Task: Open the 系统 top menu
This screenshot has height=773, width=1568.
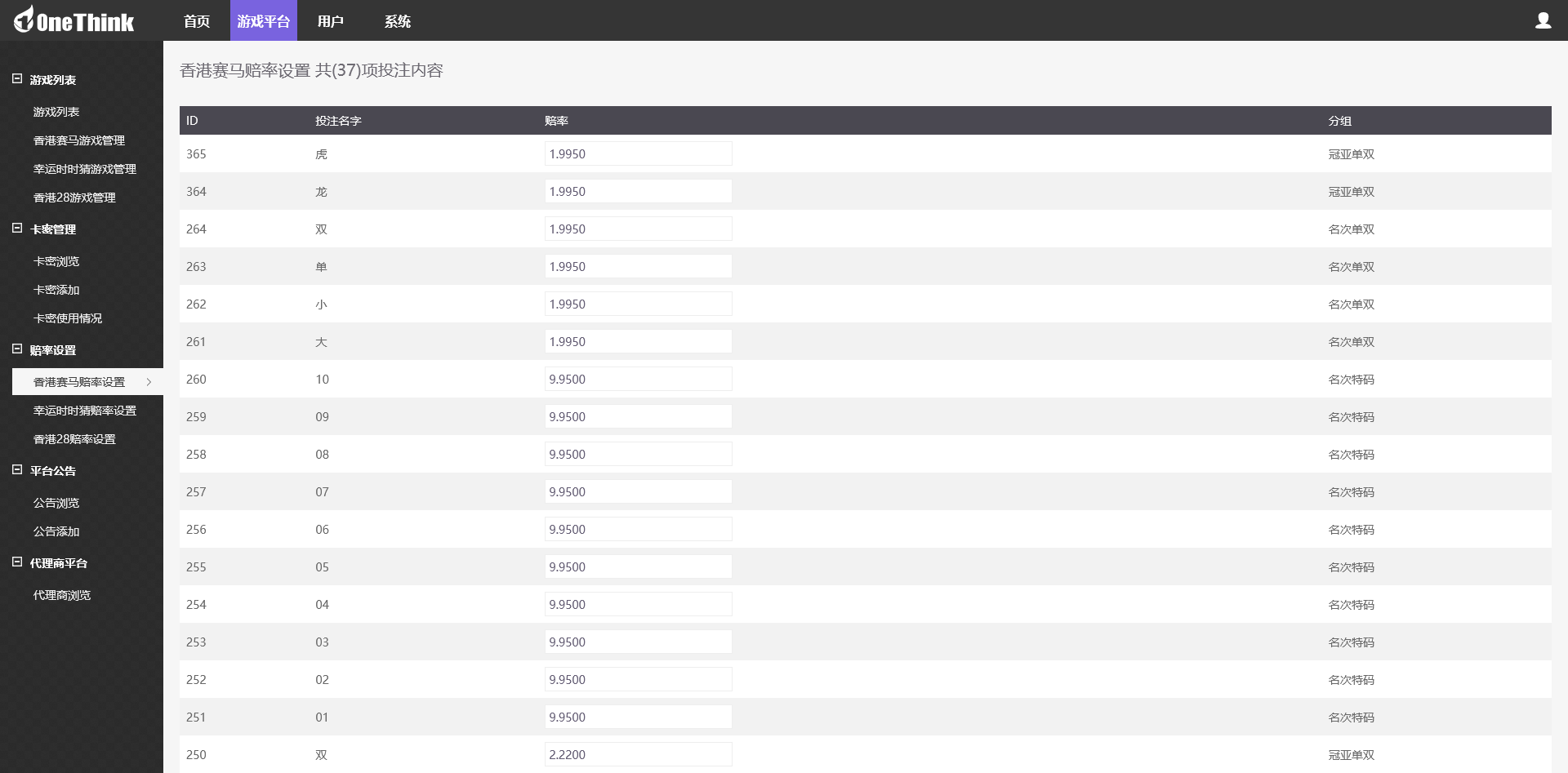Action: click(398, 21)
